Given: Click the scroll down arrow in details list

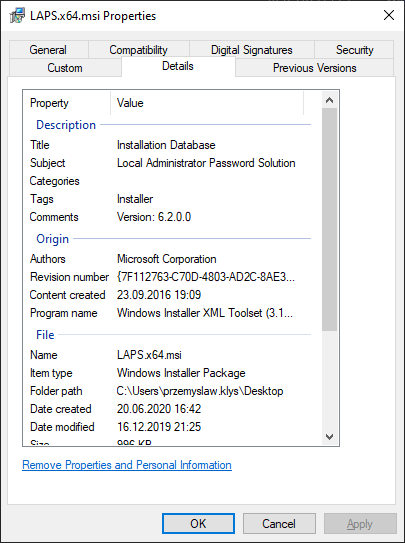Looking at the screenshot, I should pos(330,436).
